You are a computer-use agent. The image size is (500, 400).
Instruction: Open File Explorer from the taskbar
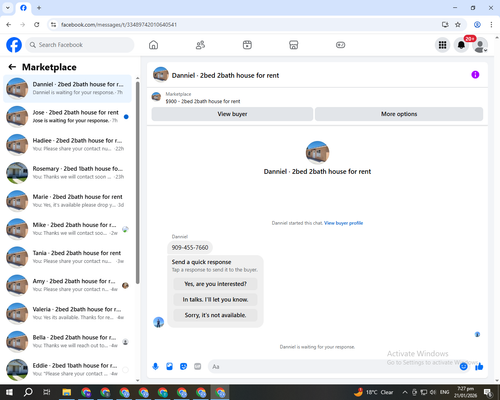pos(67,392)
